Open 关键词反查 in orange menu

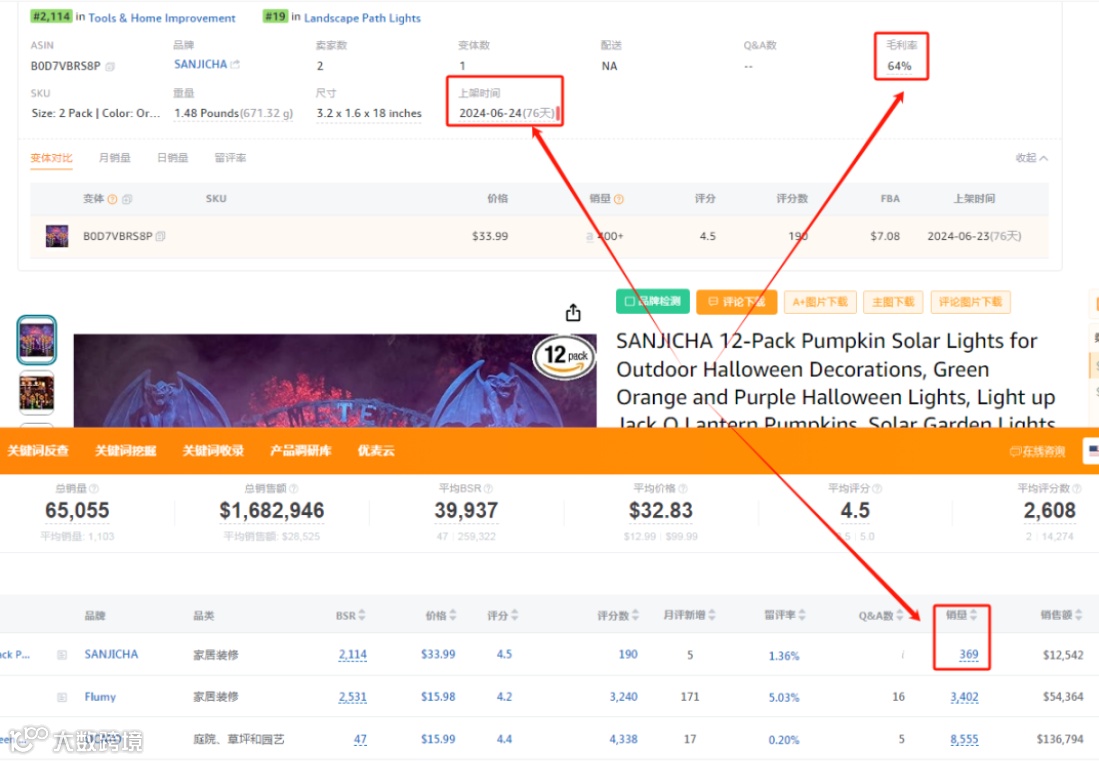pyautogui.click(x=38, y=451)
